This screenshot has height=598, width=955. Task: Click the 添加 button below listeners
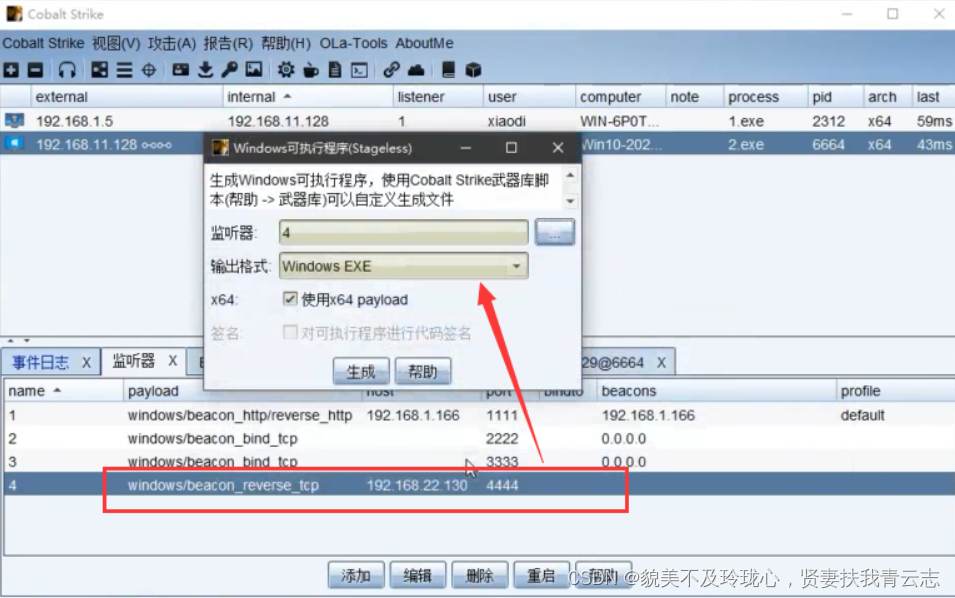click(x=356, y=575)
